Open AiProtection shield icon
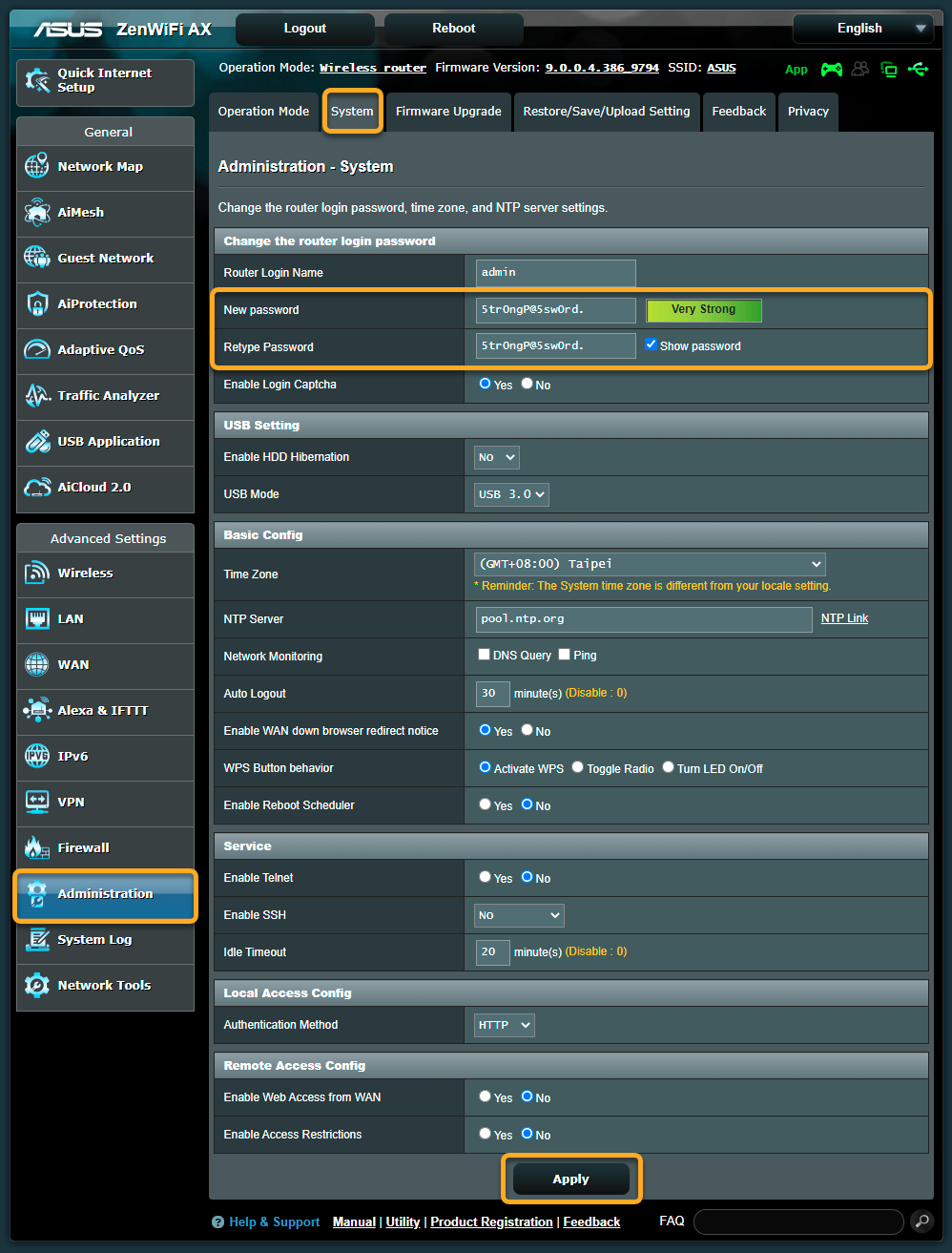 pos(37,303)
